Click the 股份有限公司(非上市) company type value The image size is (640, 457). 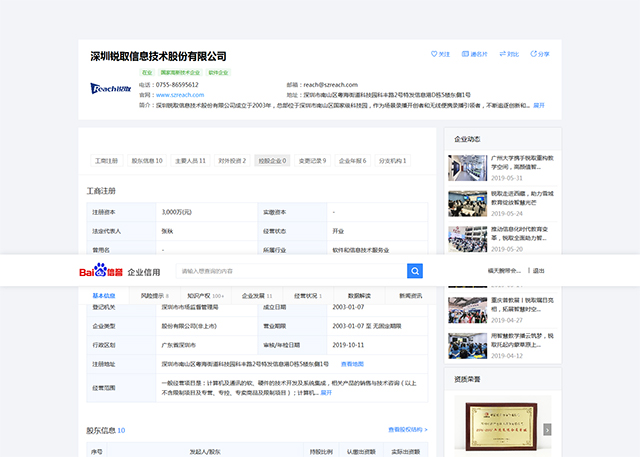point(189,326)
